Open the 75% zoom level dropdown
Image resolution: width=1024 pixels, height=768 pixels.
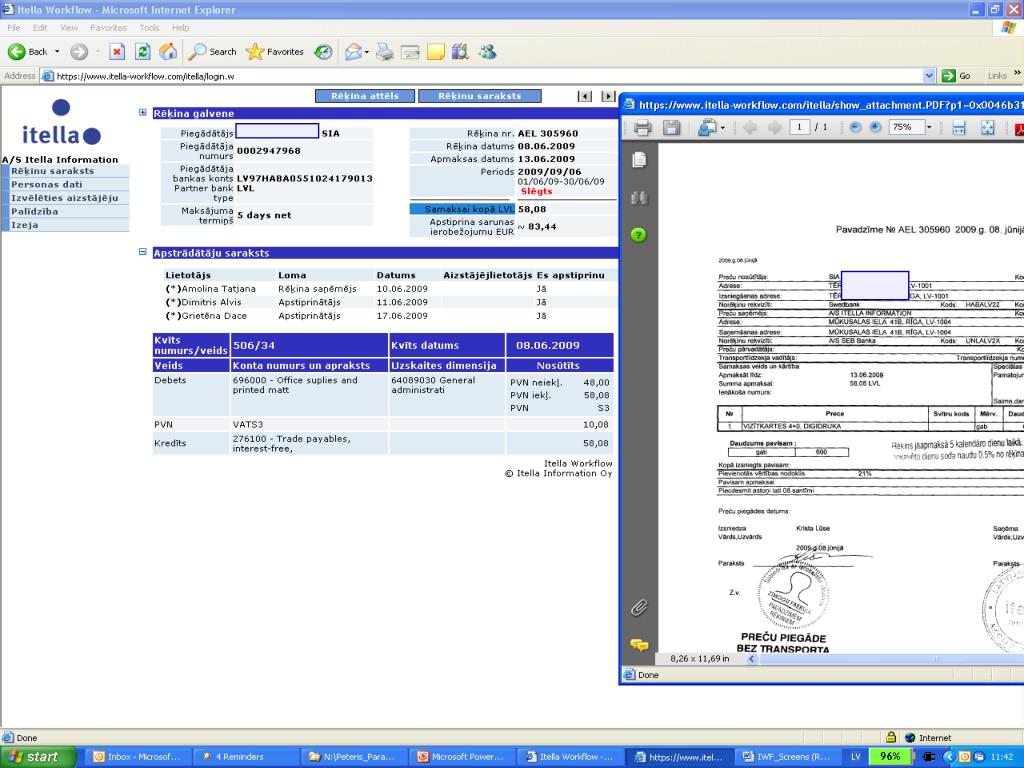pos(929,127)
